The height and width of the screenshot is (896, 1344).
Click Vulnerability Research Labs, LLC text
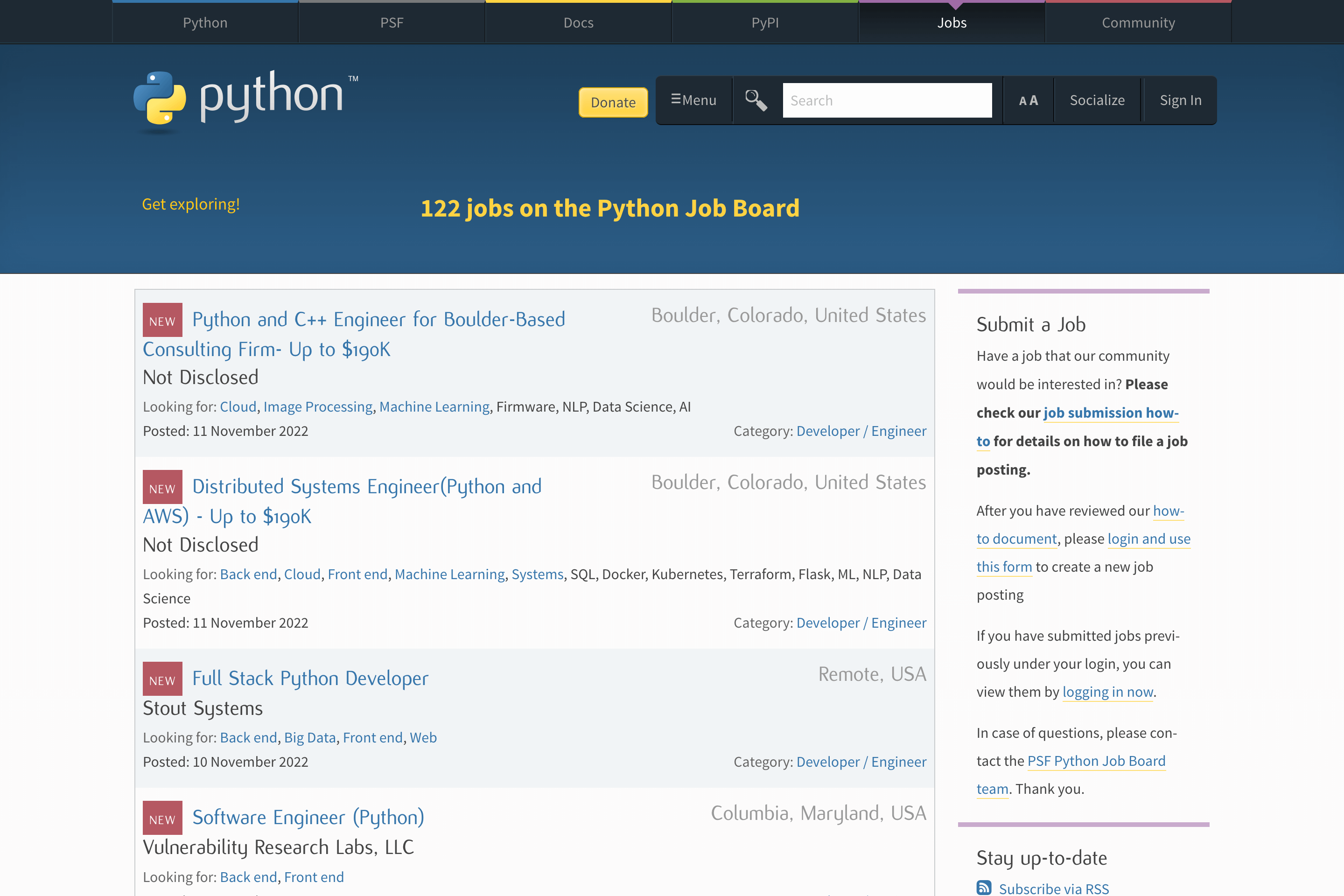point(278,847)
